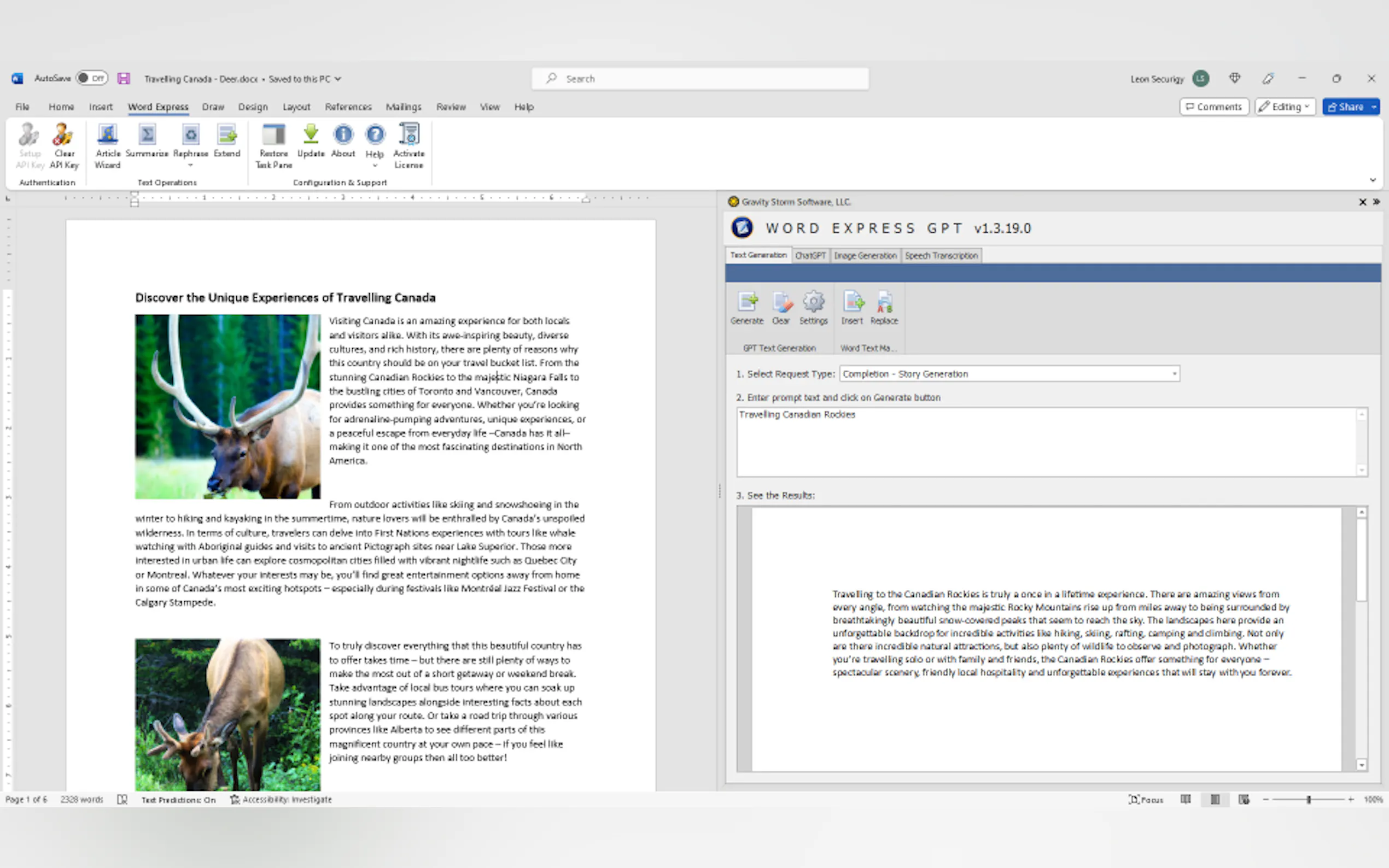Toggle Focus mode in status bar

click(1146, 799)
